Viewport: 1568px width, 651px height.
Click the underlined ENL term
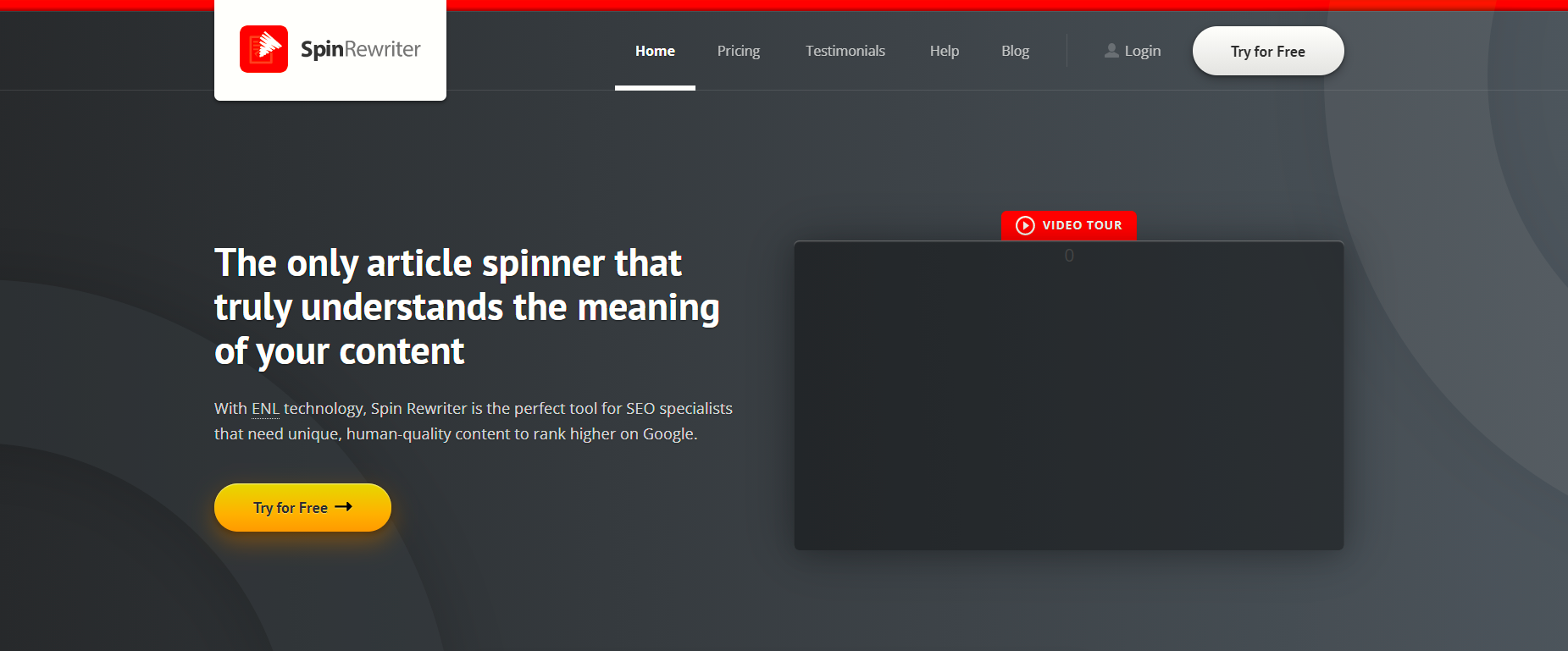click(265, 408)
